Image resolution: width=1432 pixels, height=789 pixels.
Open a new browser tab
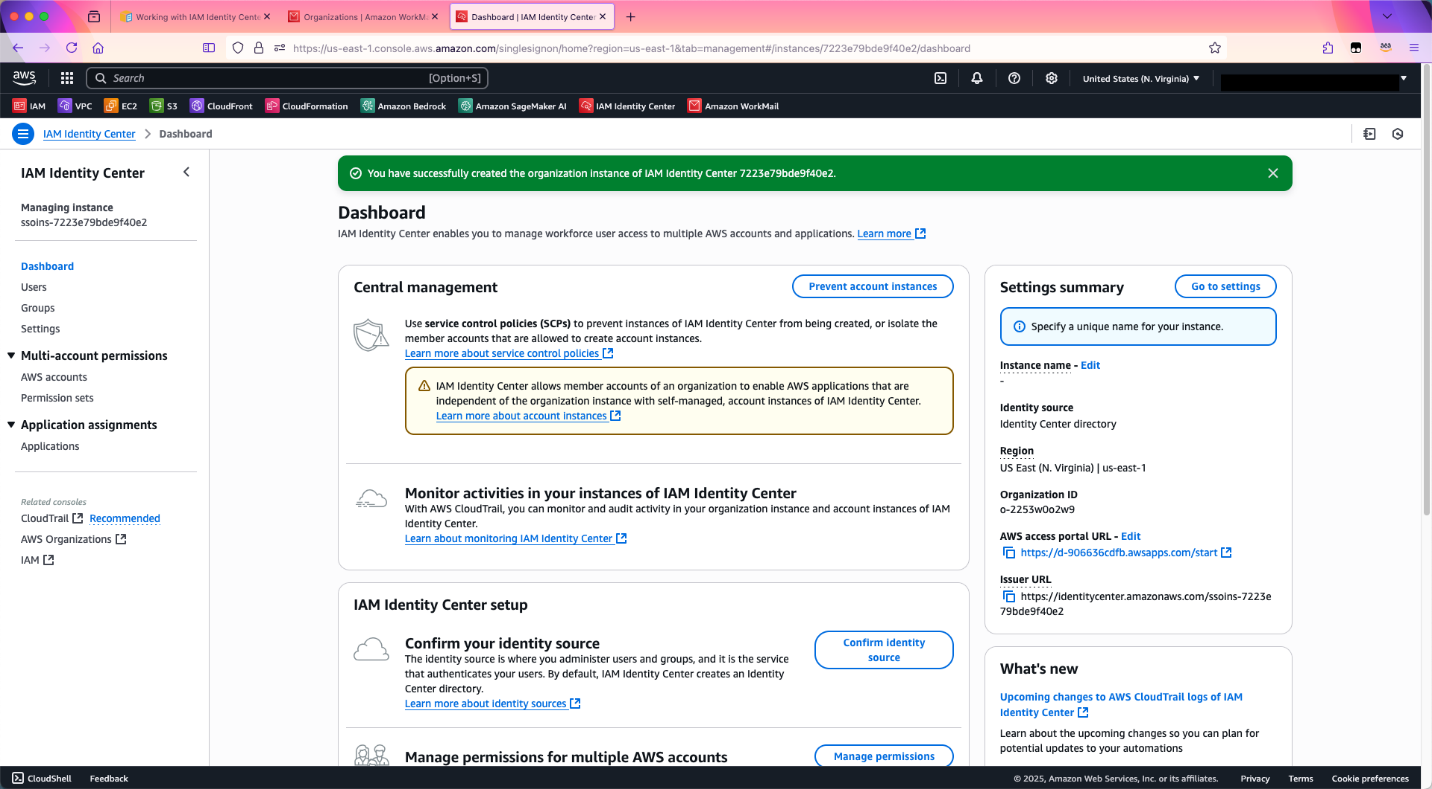pyautogui.click(x=630, y=17)
